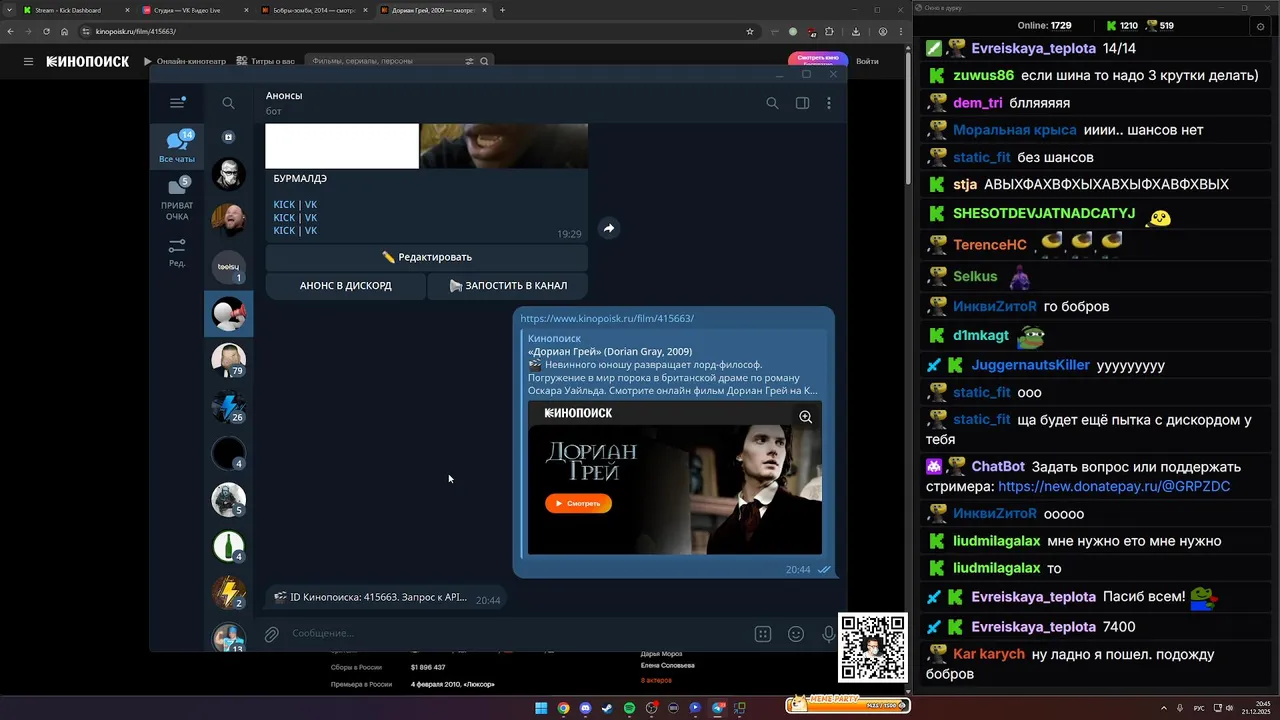Click username JuggernautsKiller in stream chat
1280x720 pixels.
tap(1030, 365)
